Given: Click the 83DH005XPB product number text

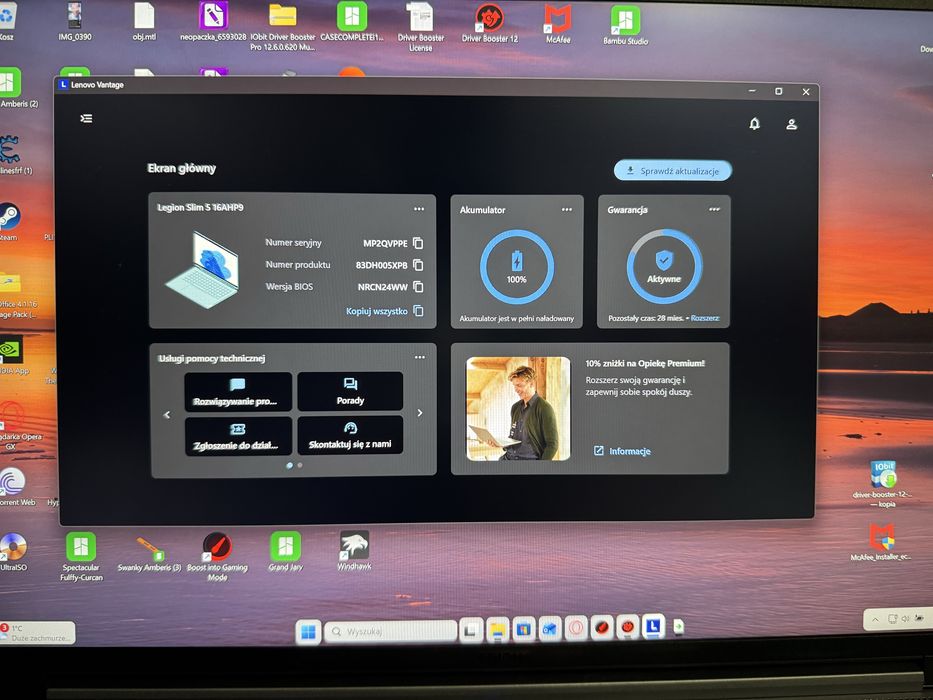Looking at the screenshot, I should [x=381, y=265].
